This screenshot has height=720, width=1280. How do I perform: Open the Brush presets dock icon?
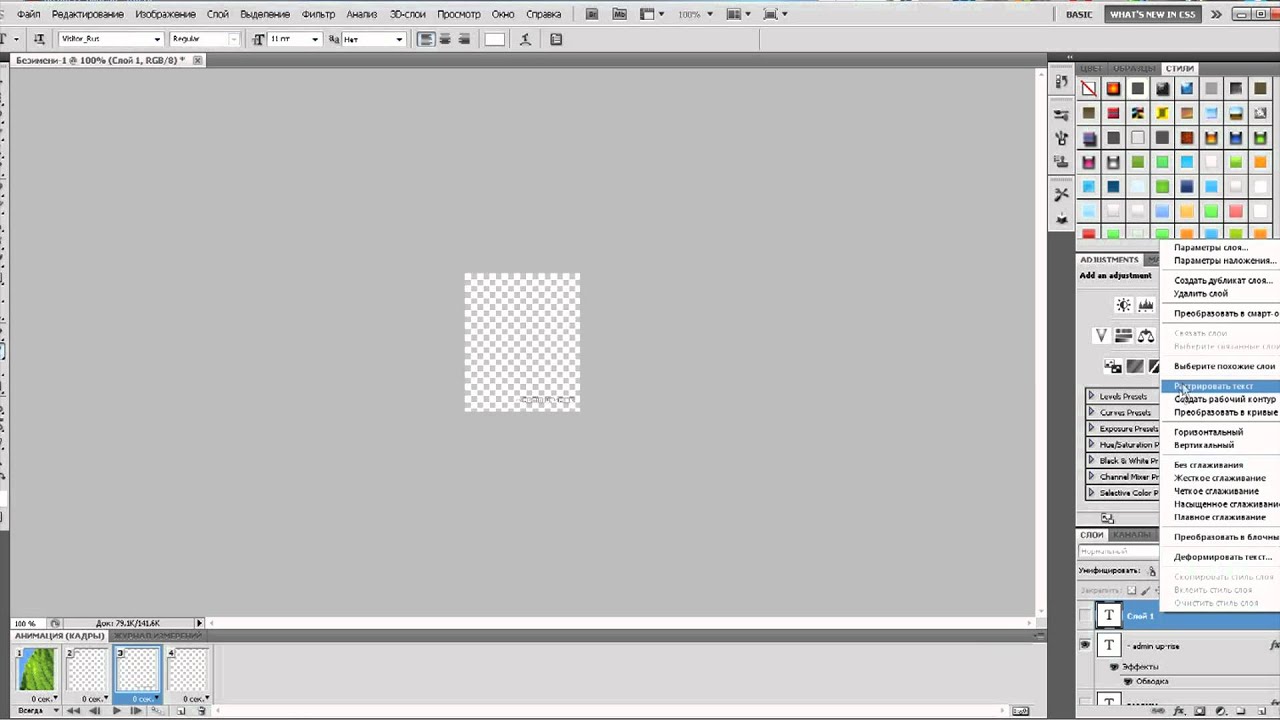coord(1061,114)
